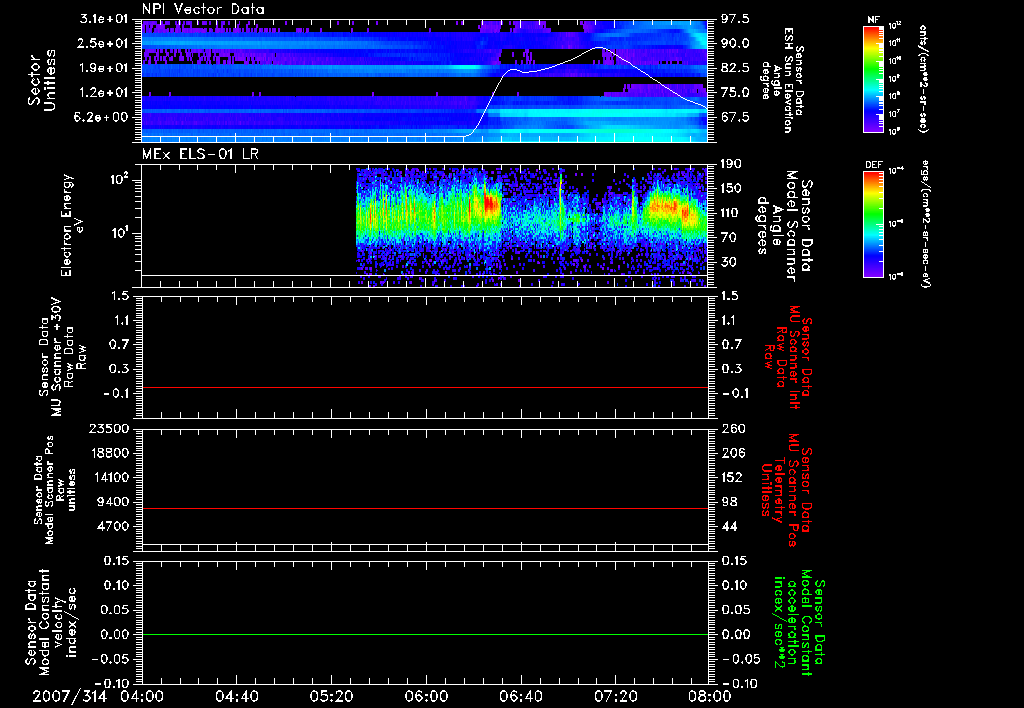
Task: Click the 23500 scanner position tick label
Action: (110, 428)
